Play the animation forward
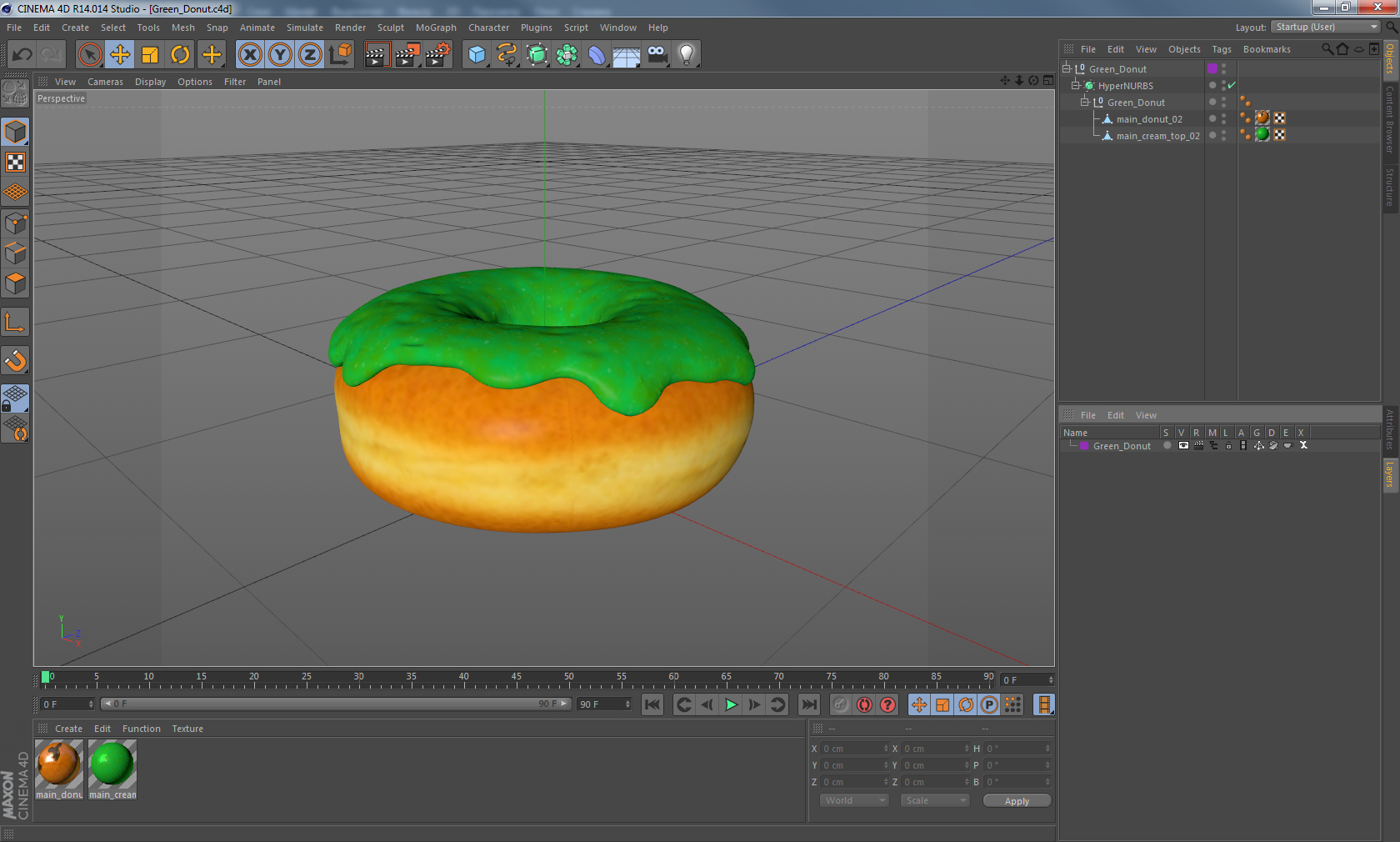1400x842 pixels. (731, 704)
